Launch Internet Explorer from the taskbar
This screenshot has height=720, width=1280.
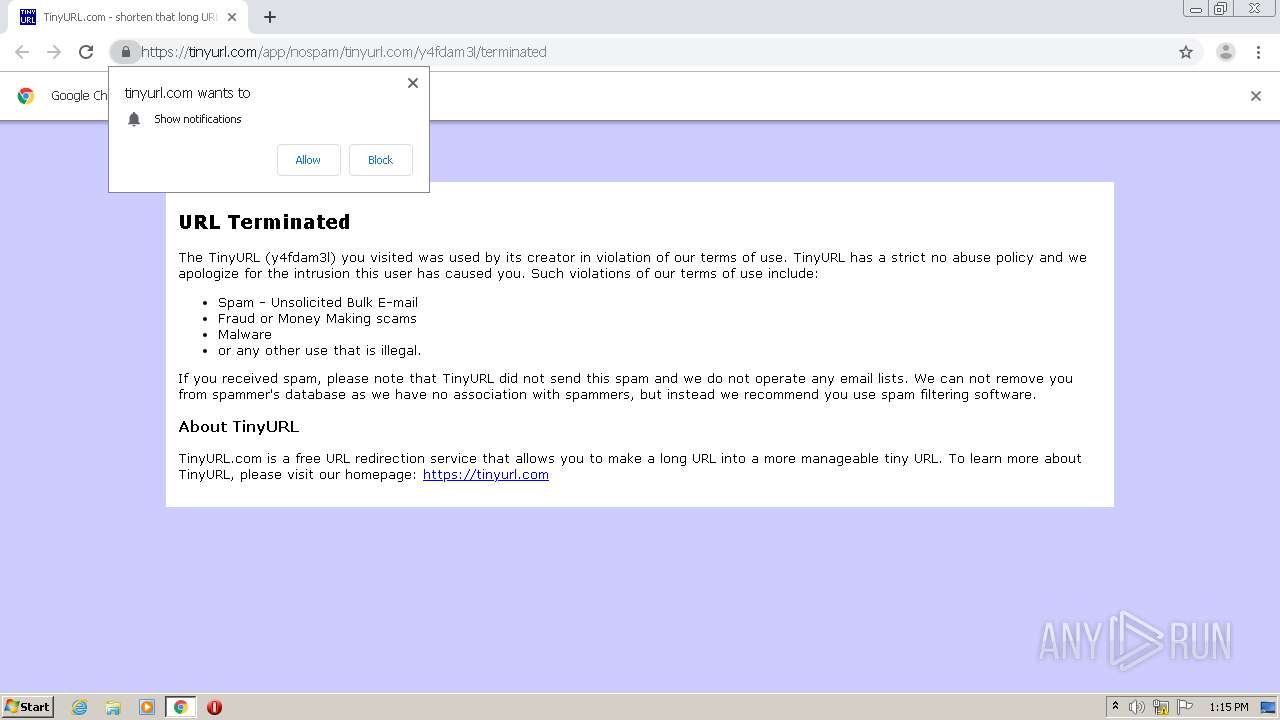click(x=80, y=707)
